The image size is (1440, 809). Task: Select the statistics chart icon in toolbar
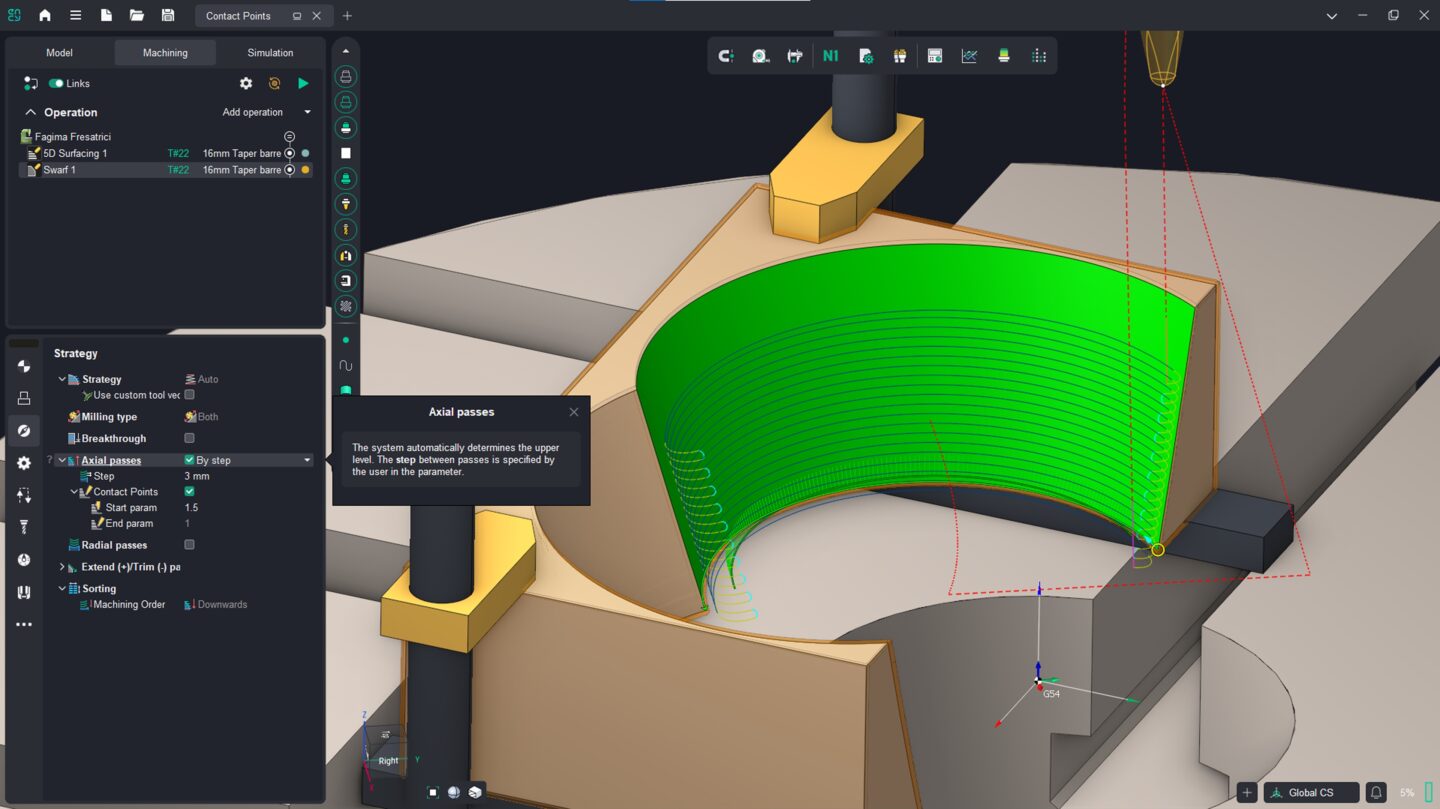pyautogui.click(x=968, y=55)
